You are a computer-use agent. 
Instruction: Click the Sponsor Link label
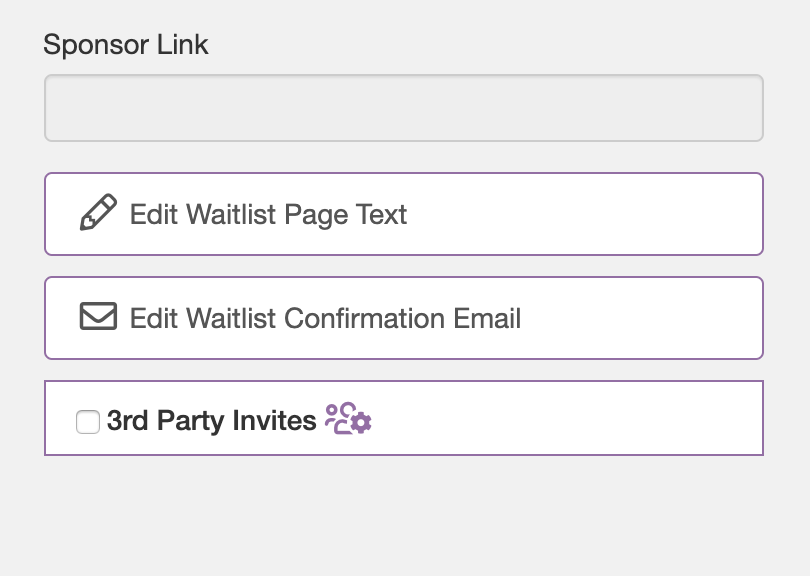click(126, 45)
